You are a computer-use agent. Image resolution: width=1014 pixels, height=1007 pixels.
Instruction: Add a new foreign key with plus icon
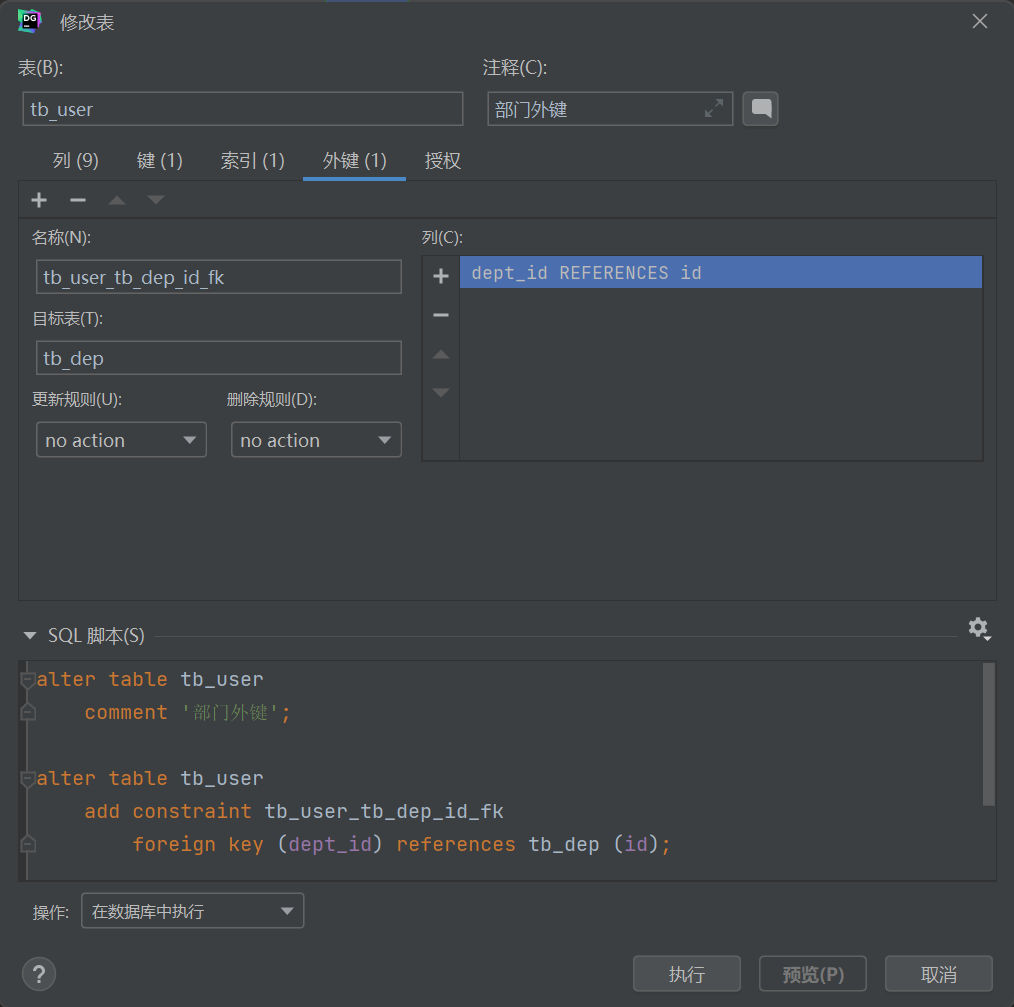pos(39,200)
